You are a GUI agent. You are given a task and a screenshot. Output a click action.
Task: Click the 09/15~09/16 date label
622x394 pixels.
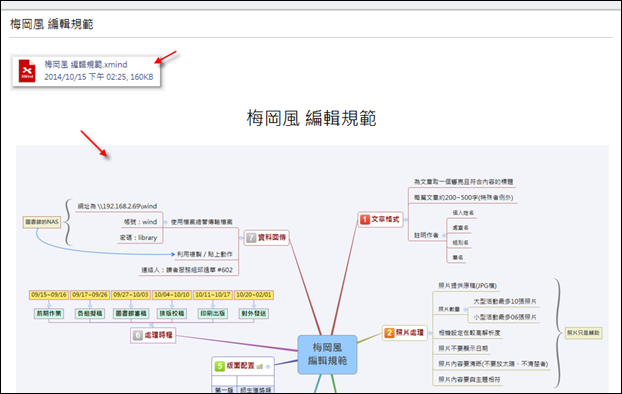click(x=49, y=295)
